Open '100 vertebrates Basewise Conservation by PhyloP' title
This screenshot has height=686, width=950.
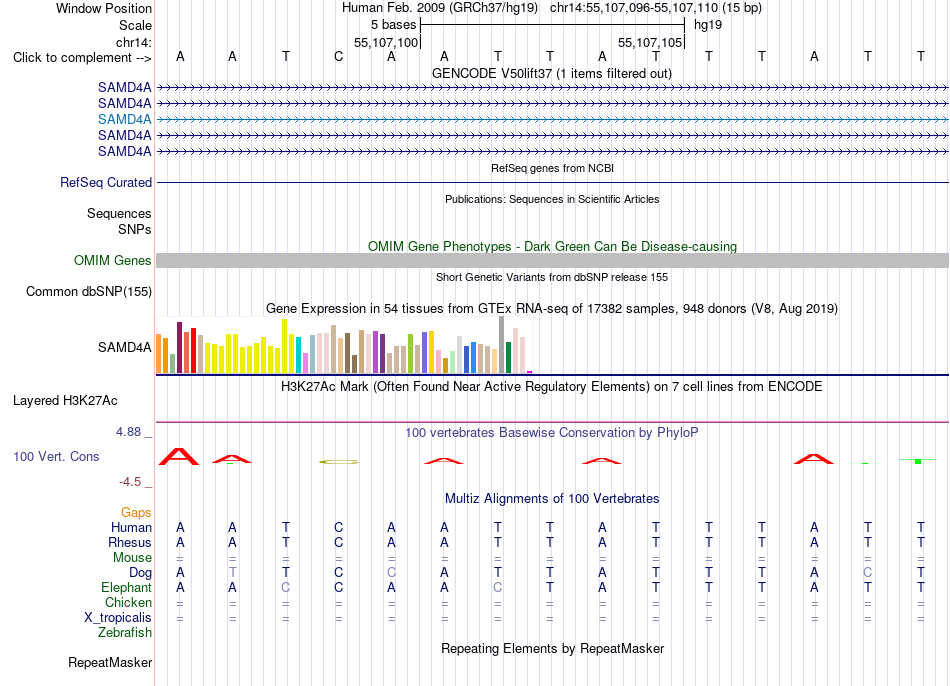(551, 433)
